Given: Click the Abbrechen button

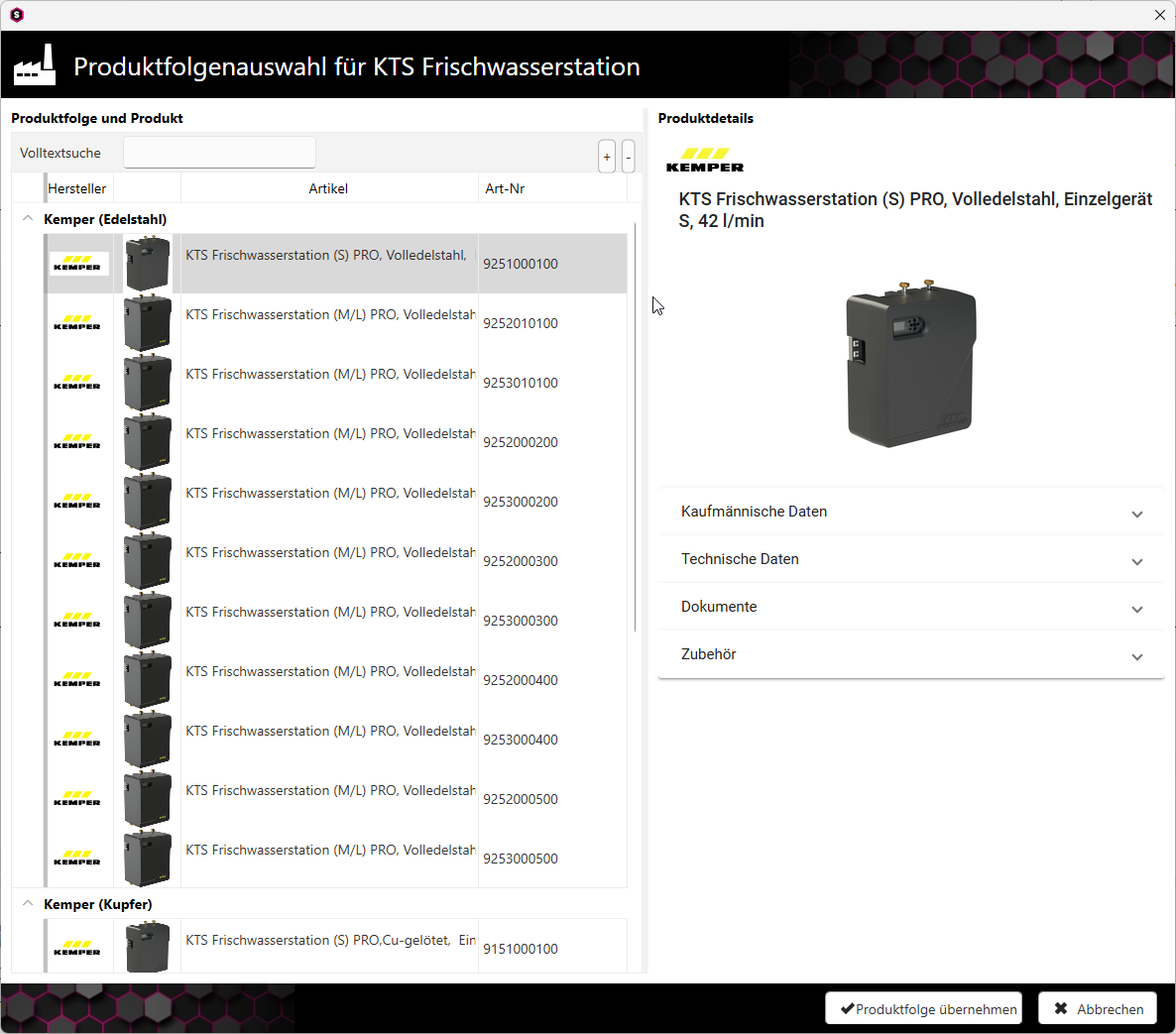Looking at the screenshot, I should (x=1098, y=1009).
